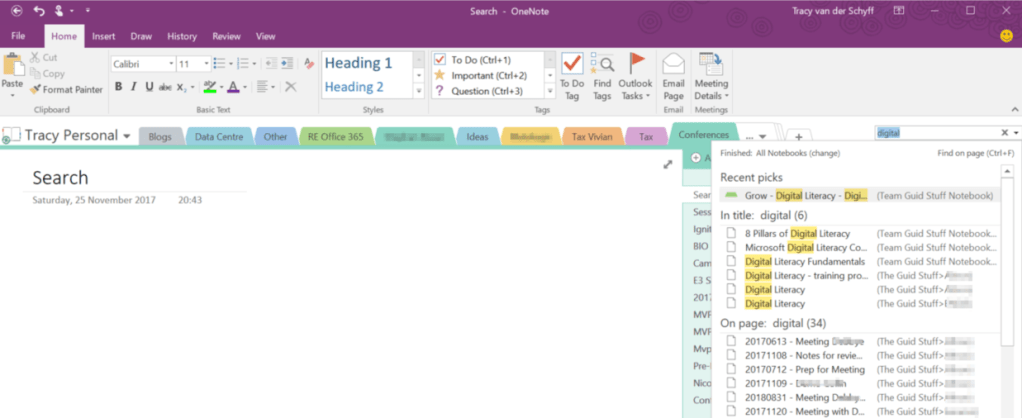Screen dimensions: 1022x418
Task: Switch to the Draw ribbon tab
Action: tap(141, 37)
